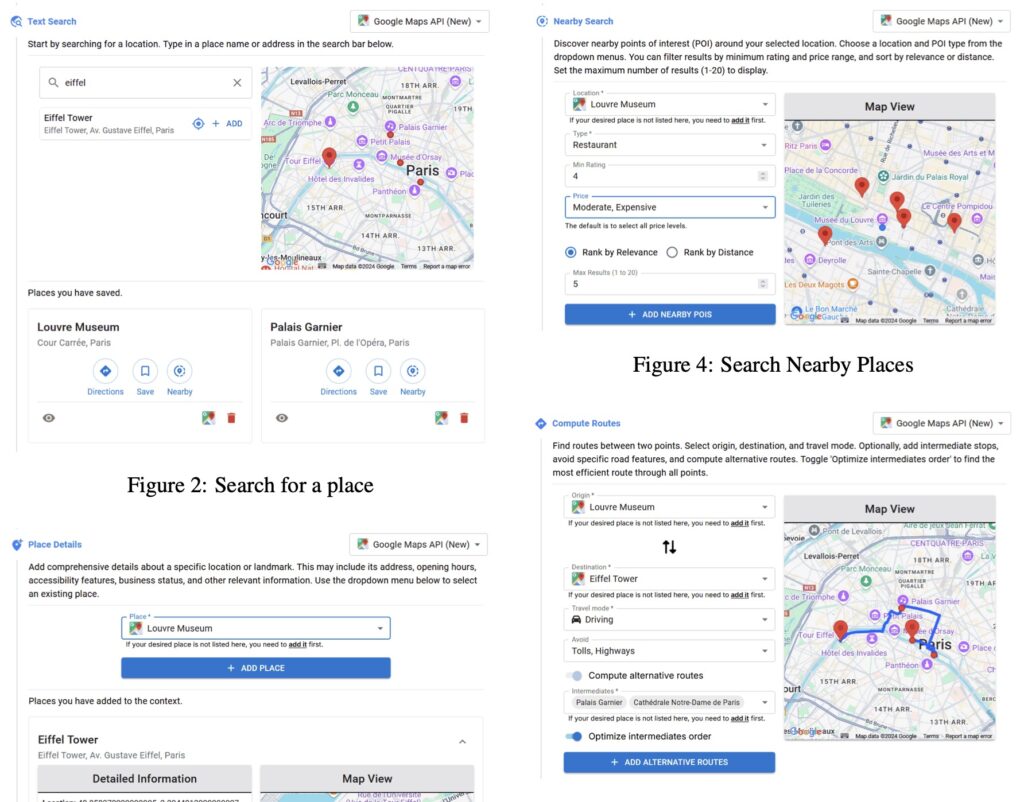1024x802 pixels.
Task: Delete the Palais Garnier saved place
Action: (464, 418)
